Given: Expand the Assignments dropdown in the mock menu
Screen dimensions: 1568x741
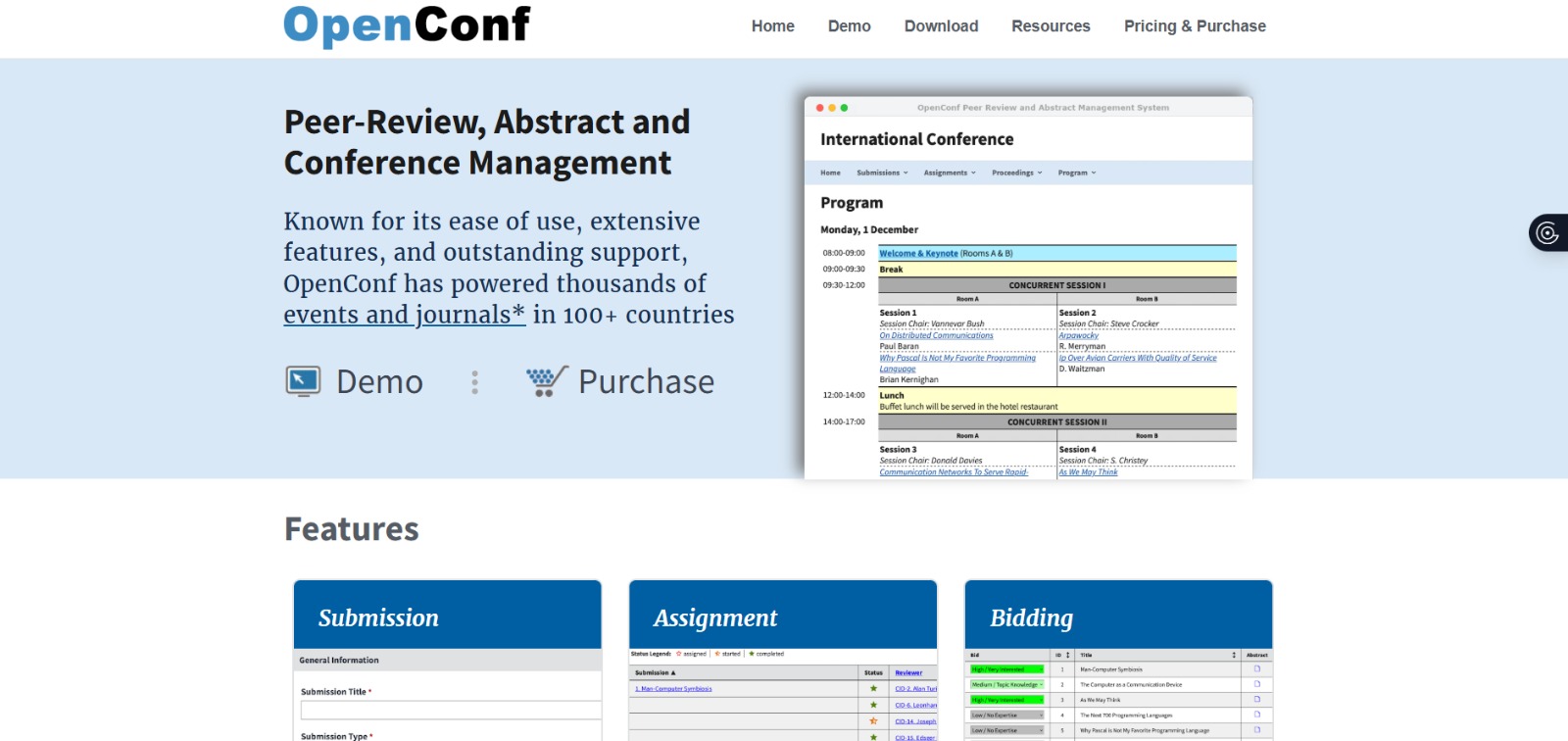Looking at the screenshot, I should pyautogui.click(x=949, y=173).
